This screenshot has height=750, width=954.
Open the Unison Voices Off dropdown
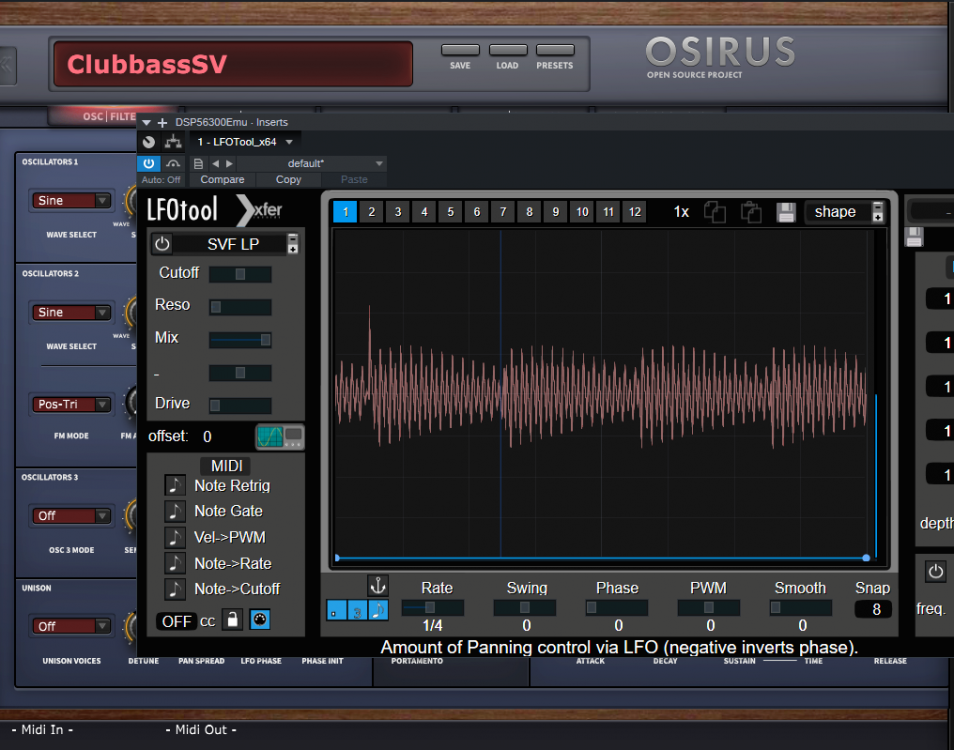71,626
